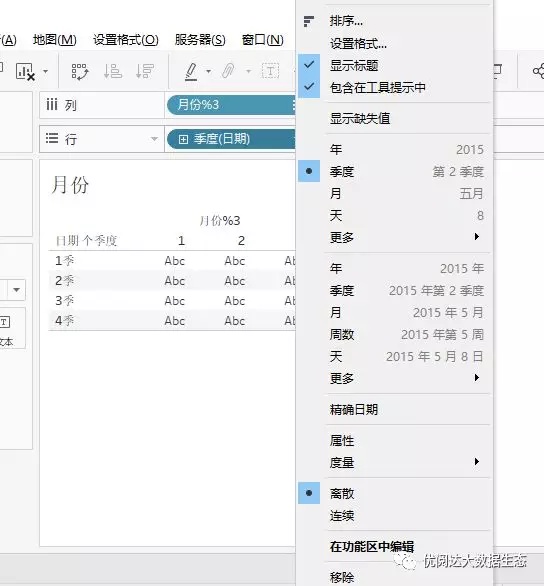Click the clear sheet toolbar icon
Screen dimensions: 544x586
click(25, 71)
